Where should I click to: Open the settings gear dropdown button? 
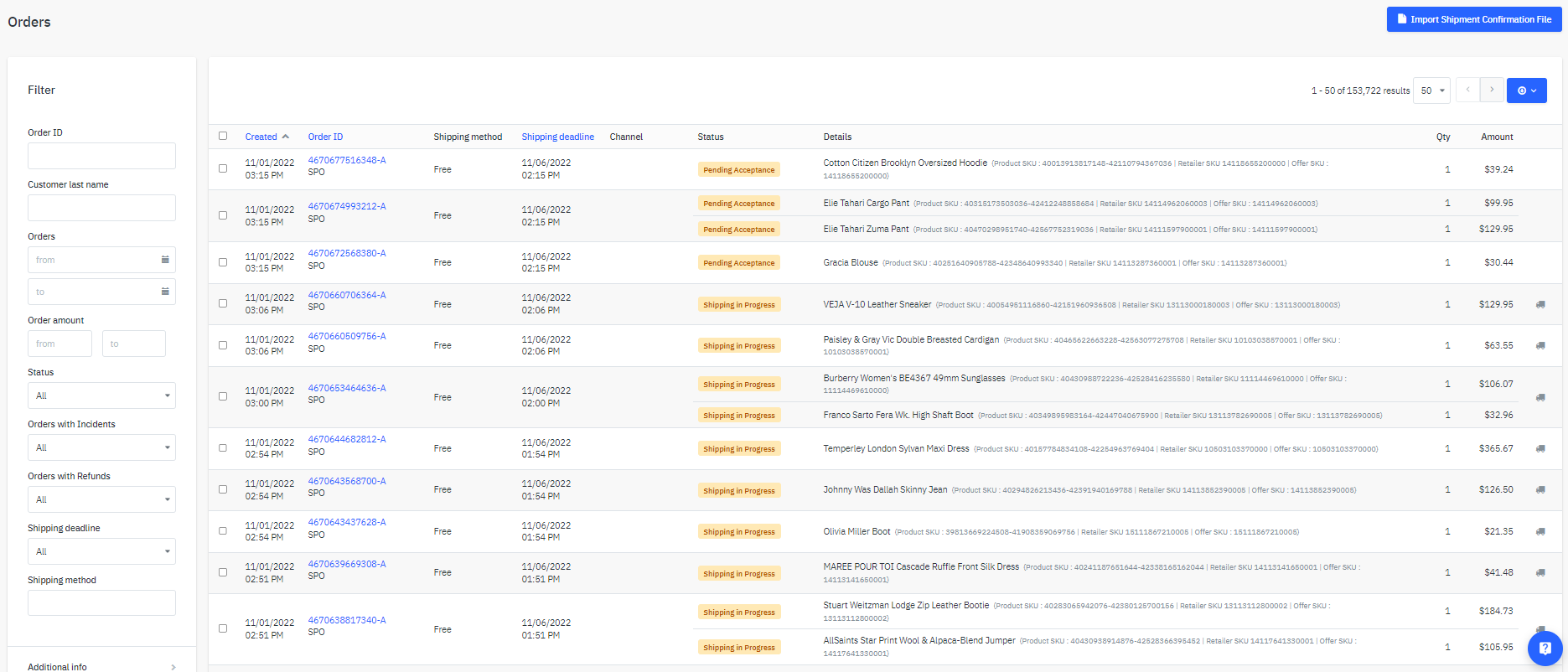pos(1526,90)
